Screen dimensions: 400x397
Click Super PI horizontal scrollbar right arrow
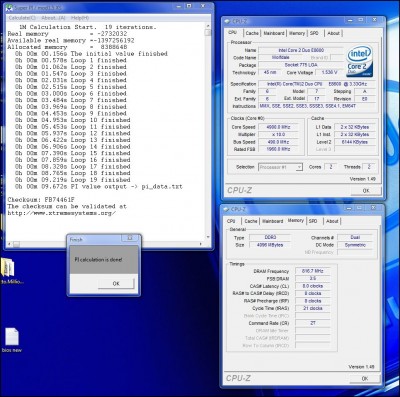(x=201, y=244)
